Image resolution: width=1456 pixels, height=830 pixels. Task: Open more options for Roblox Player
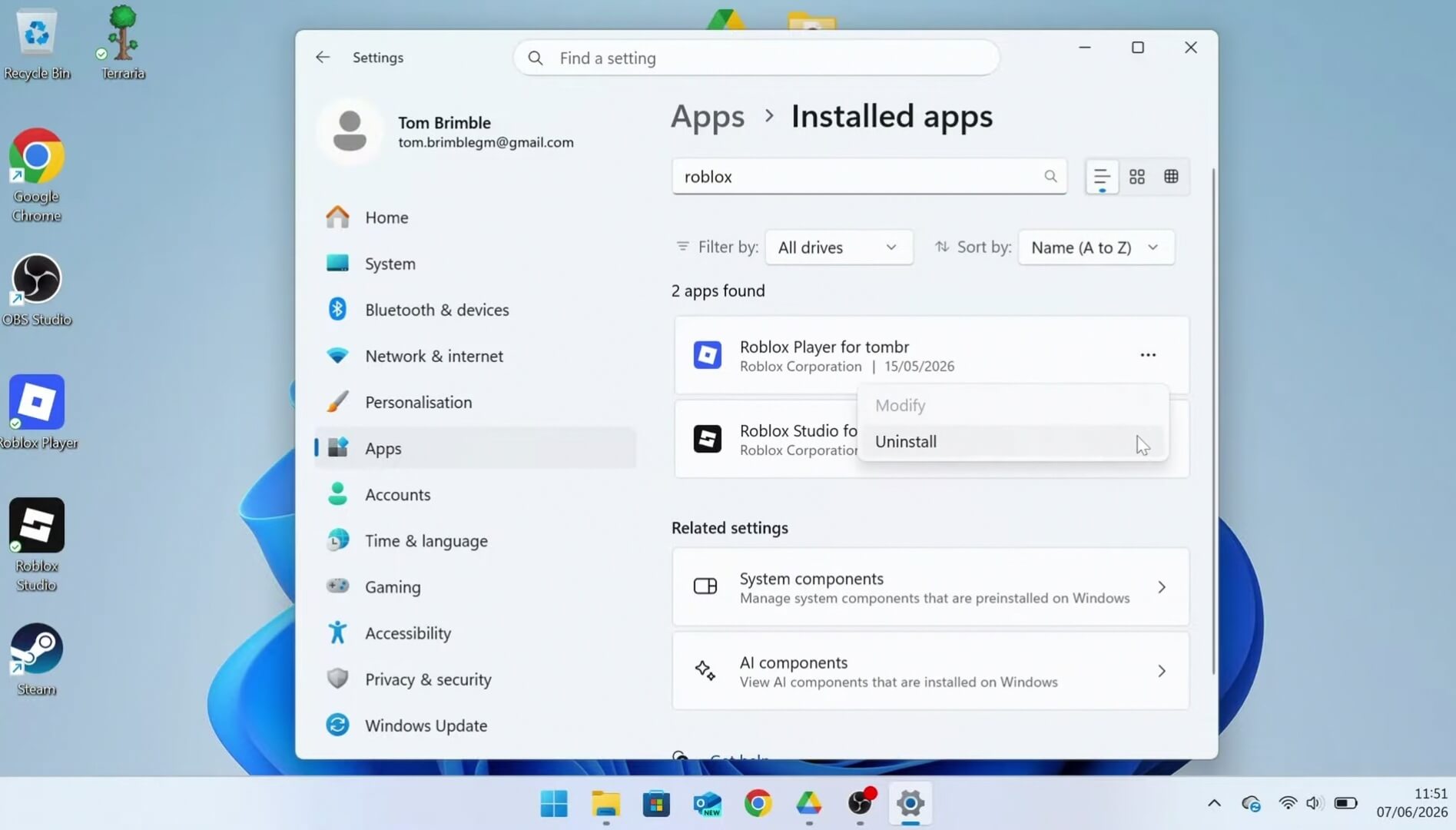1148,355
